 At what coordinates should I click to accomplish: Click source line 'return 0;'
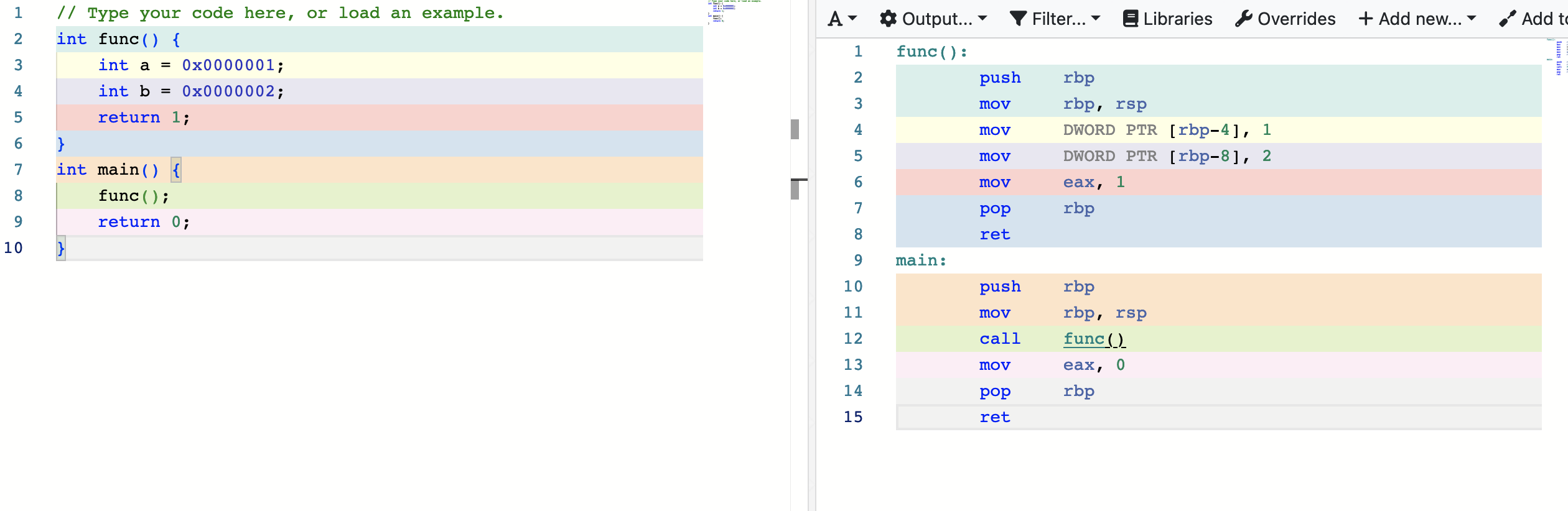380,222
